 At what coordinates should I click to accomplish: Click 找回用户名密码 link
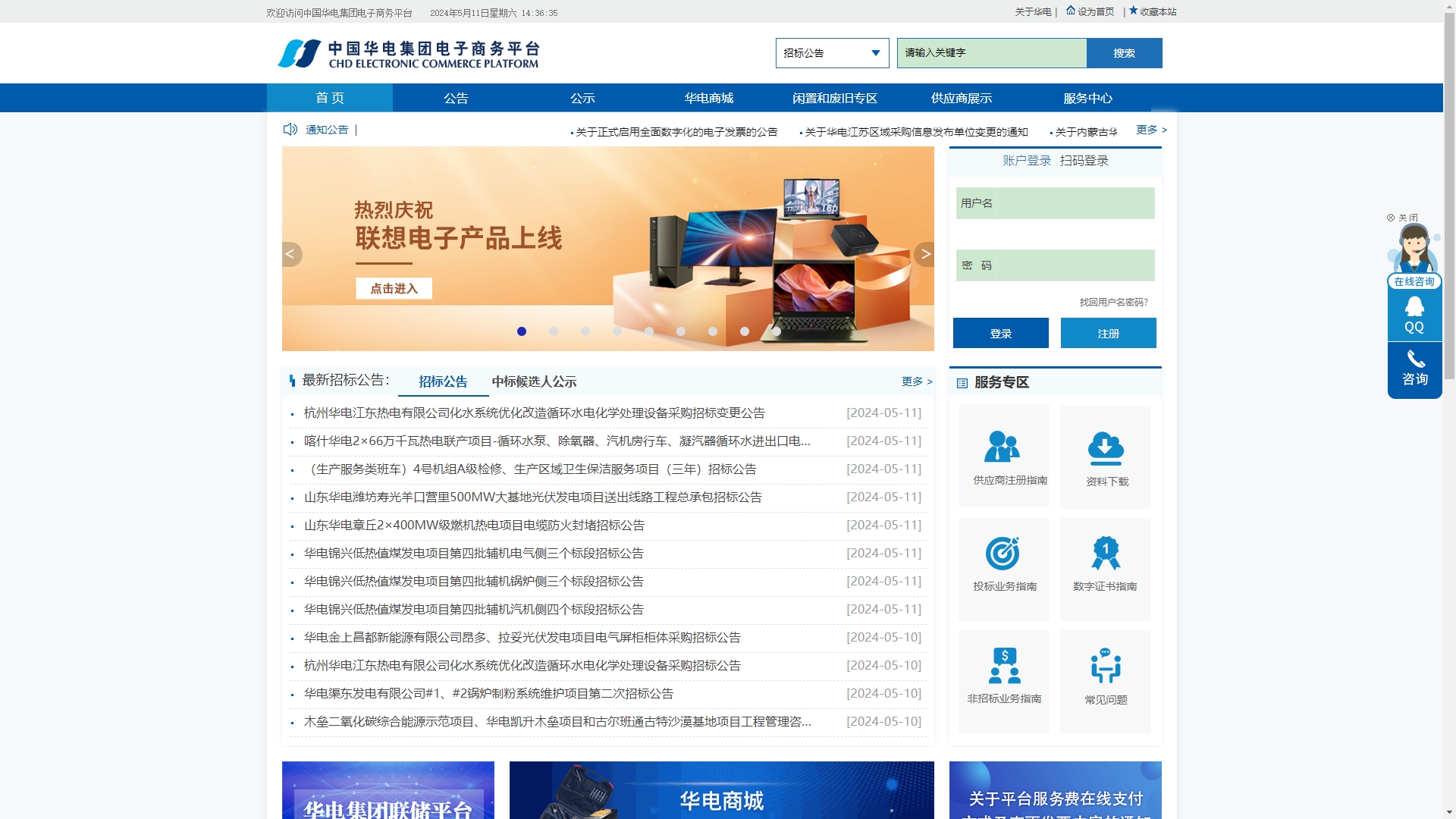(1114, 302)
